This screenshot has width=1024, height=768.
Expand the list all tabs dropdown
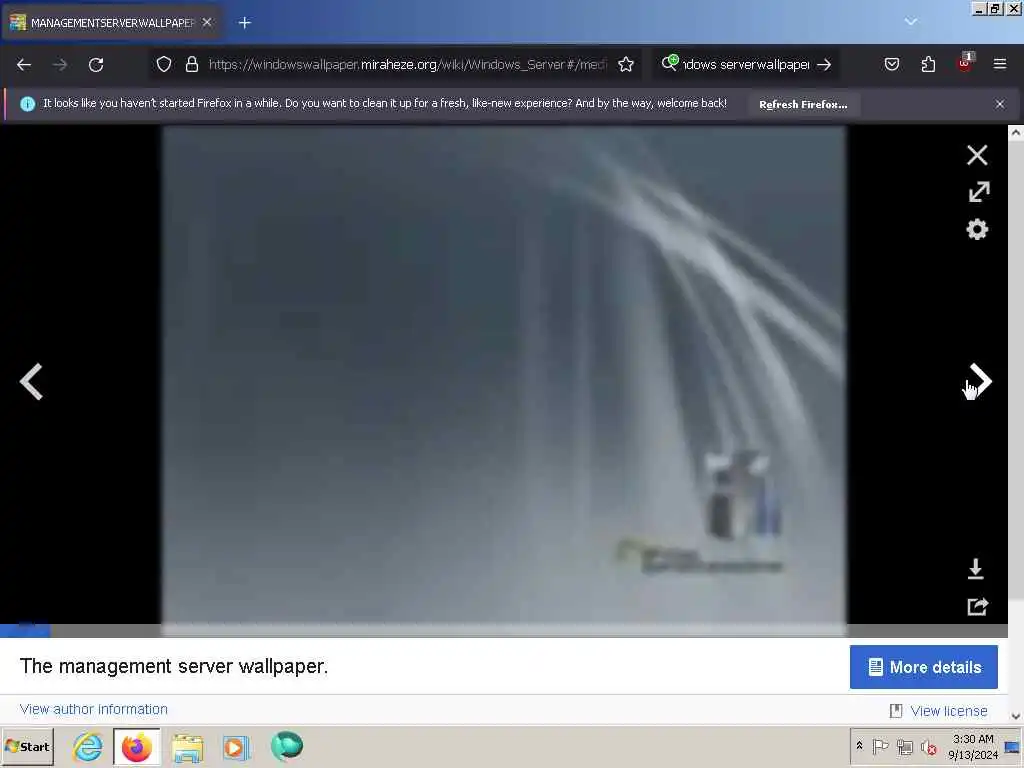(910, 22)
